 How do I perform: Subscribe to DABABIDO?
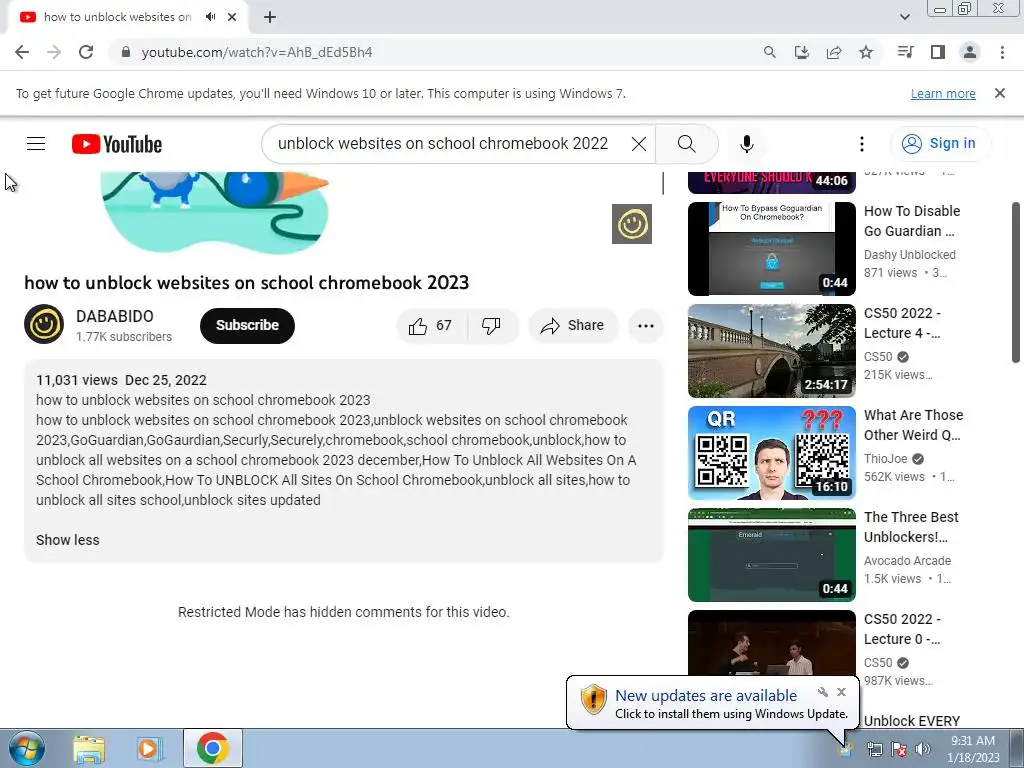pyautogui.click(x=248, y=325)
